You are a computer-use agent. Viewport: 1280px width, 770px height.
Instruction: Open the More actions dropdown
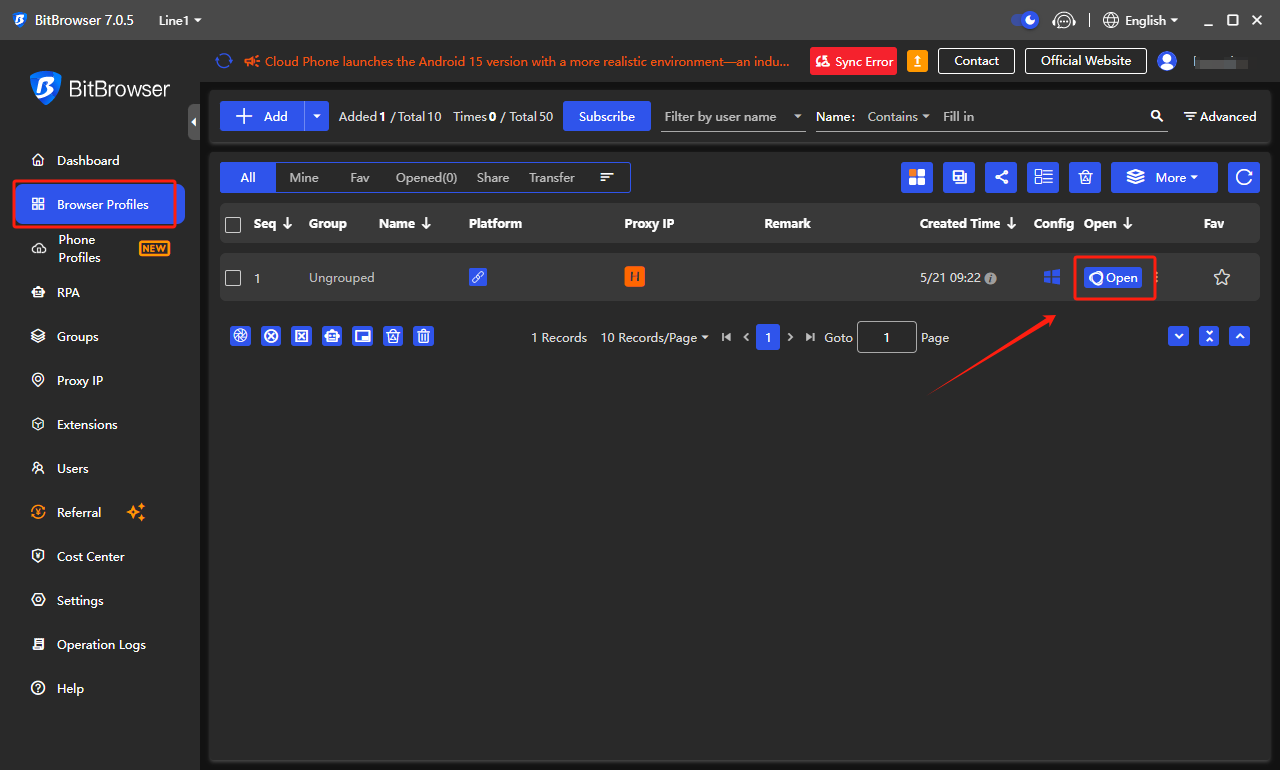coord(1164,177)
